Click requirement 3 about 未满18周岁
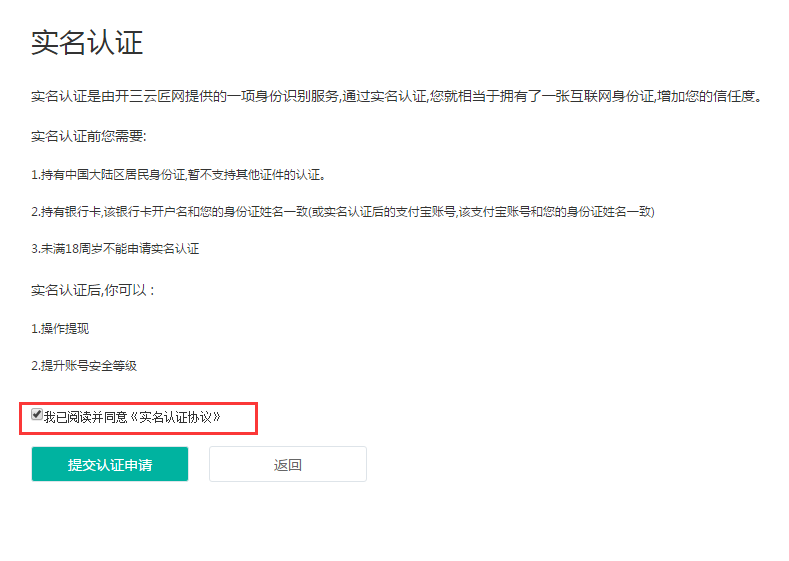Screen dimensions: 789x561 (115, 249)
